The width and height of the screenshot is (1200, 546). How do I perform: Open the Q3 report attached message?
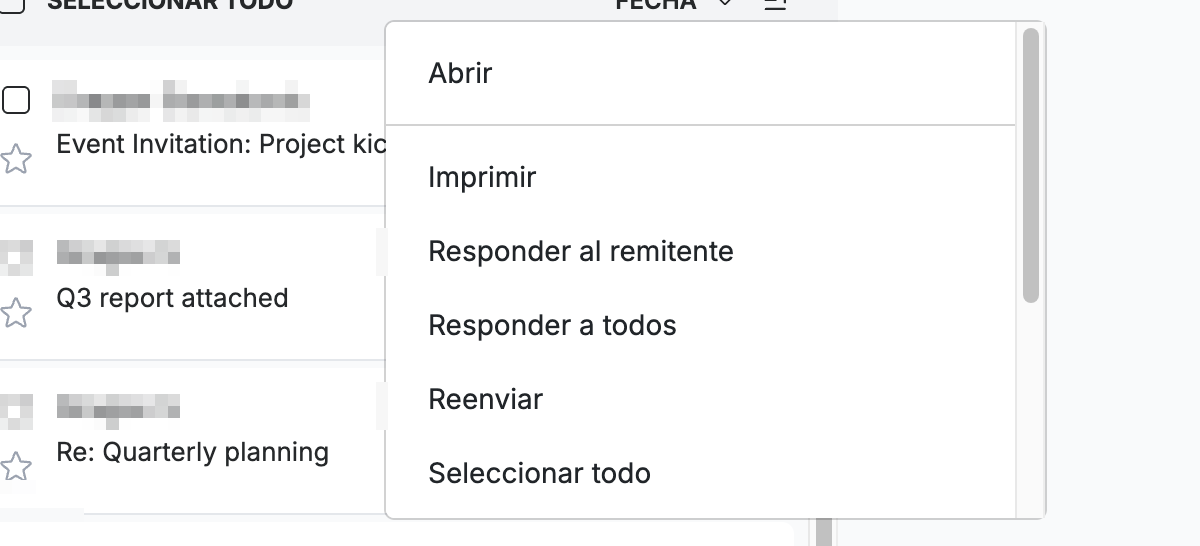(x=173, y=299)
